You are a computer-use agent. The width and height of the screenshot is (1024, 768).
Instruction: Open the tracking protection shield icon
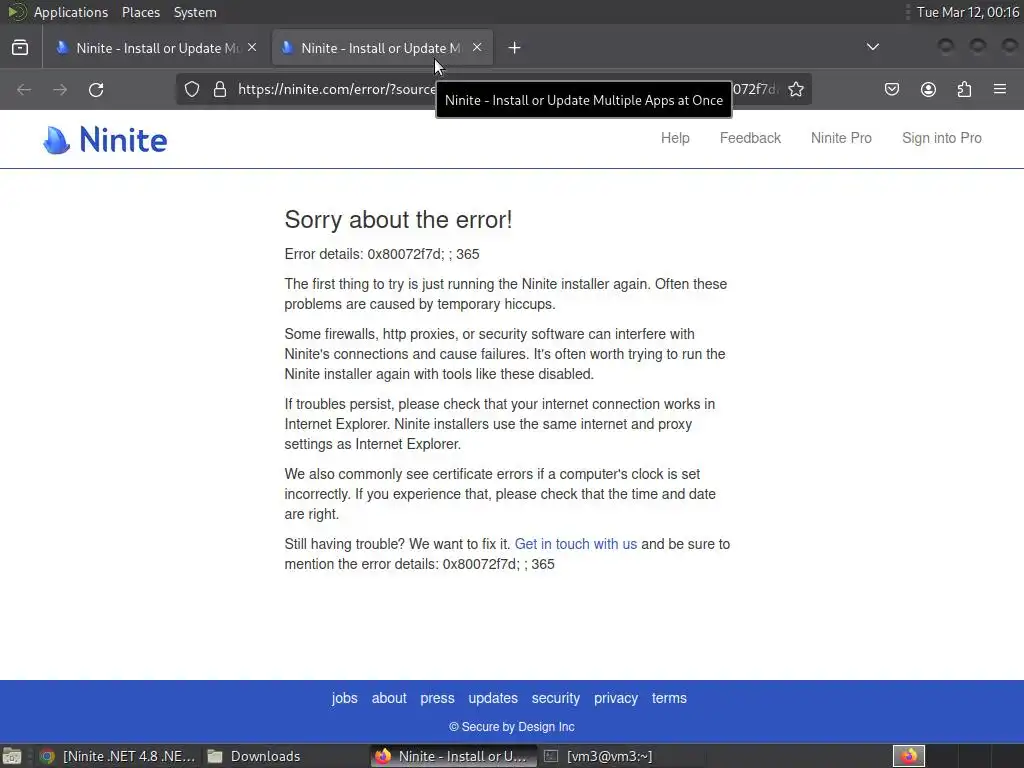coord(191,89)
